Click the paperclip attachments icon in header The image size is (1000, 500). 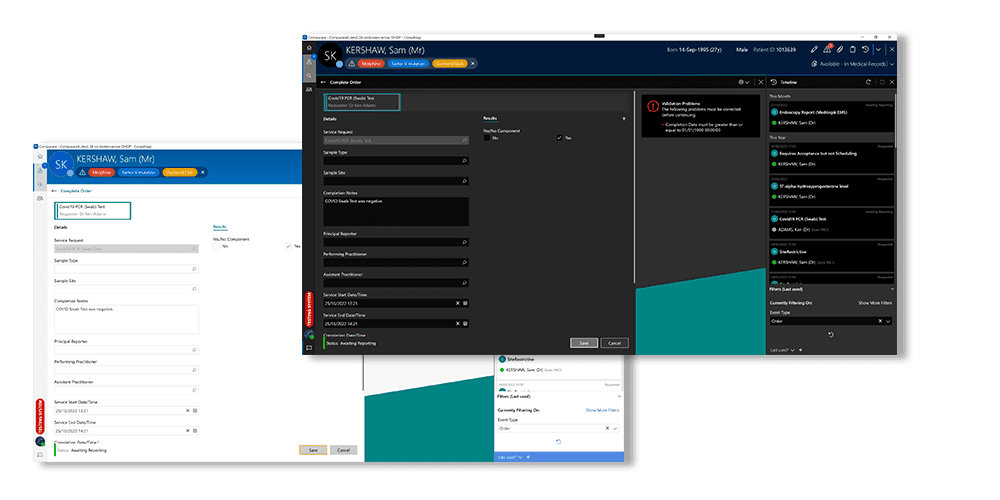(x=840, y=49)
